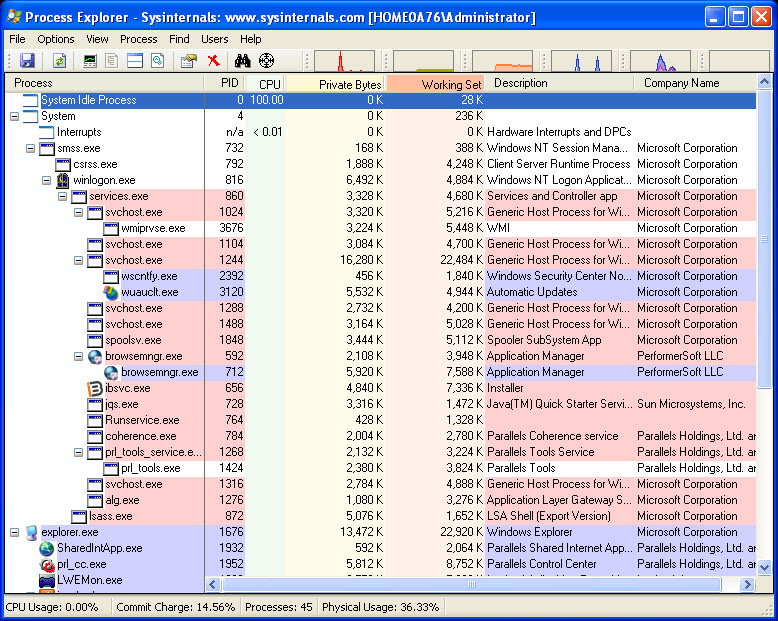Select the wmiprvse.exe process row
This screenshot has height=621, width=778.
point(381,228)
